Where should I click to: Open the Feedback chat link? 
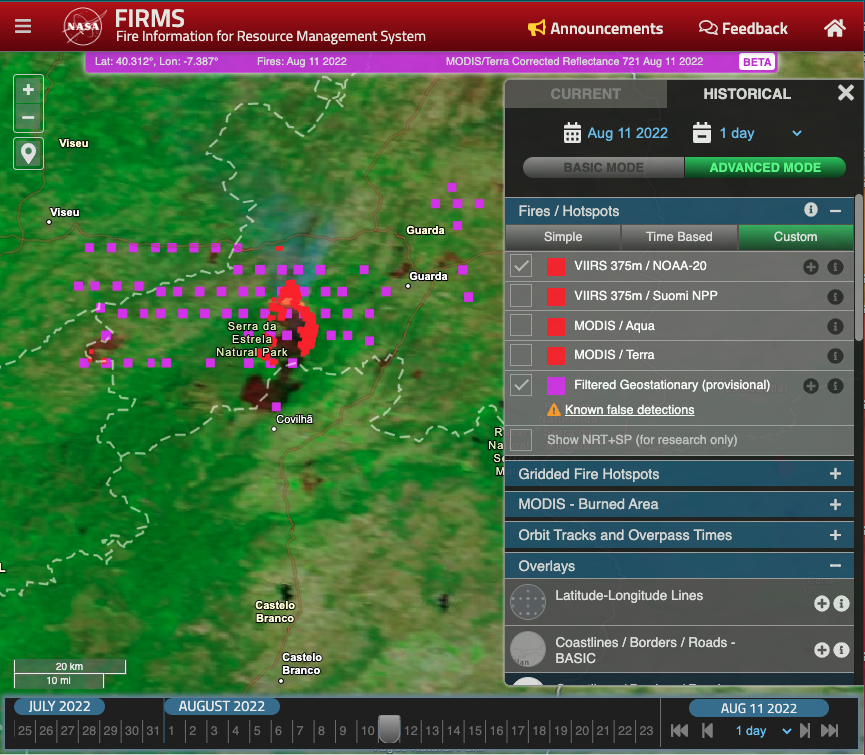pyautogui.click(x=743, y=28)
